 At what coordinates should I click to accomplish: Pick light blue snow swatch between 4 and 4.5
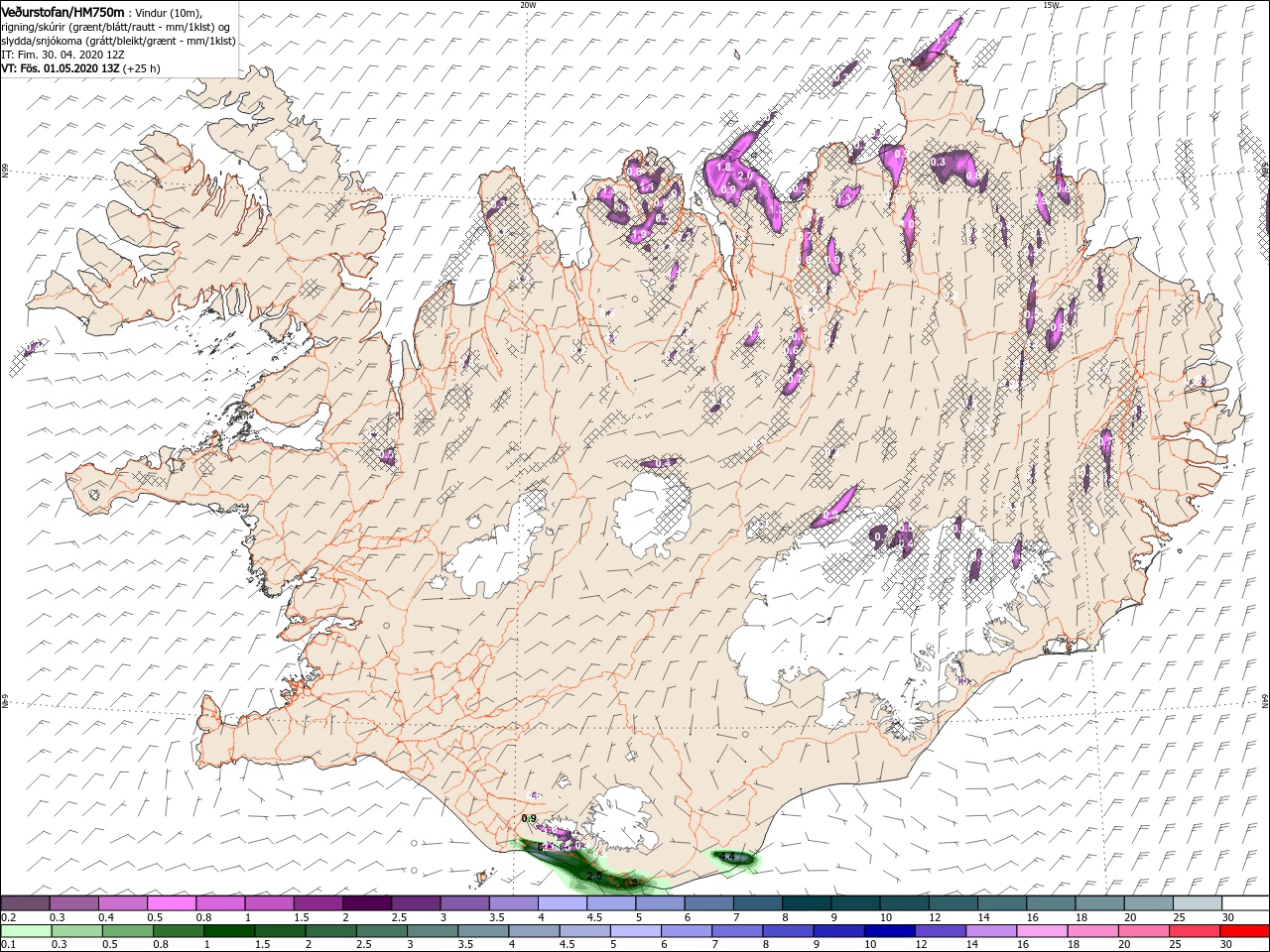[562, 903]
